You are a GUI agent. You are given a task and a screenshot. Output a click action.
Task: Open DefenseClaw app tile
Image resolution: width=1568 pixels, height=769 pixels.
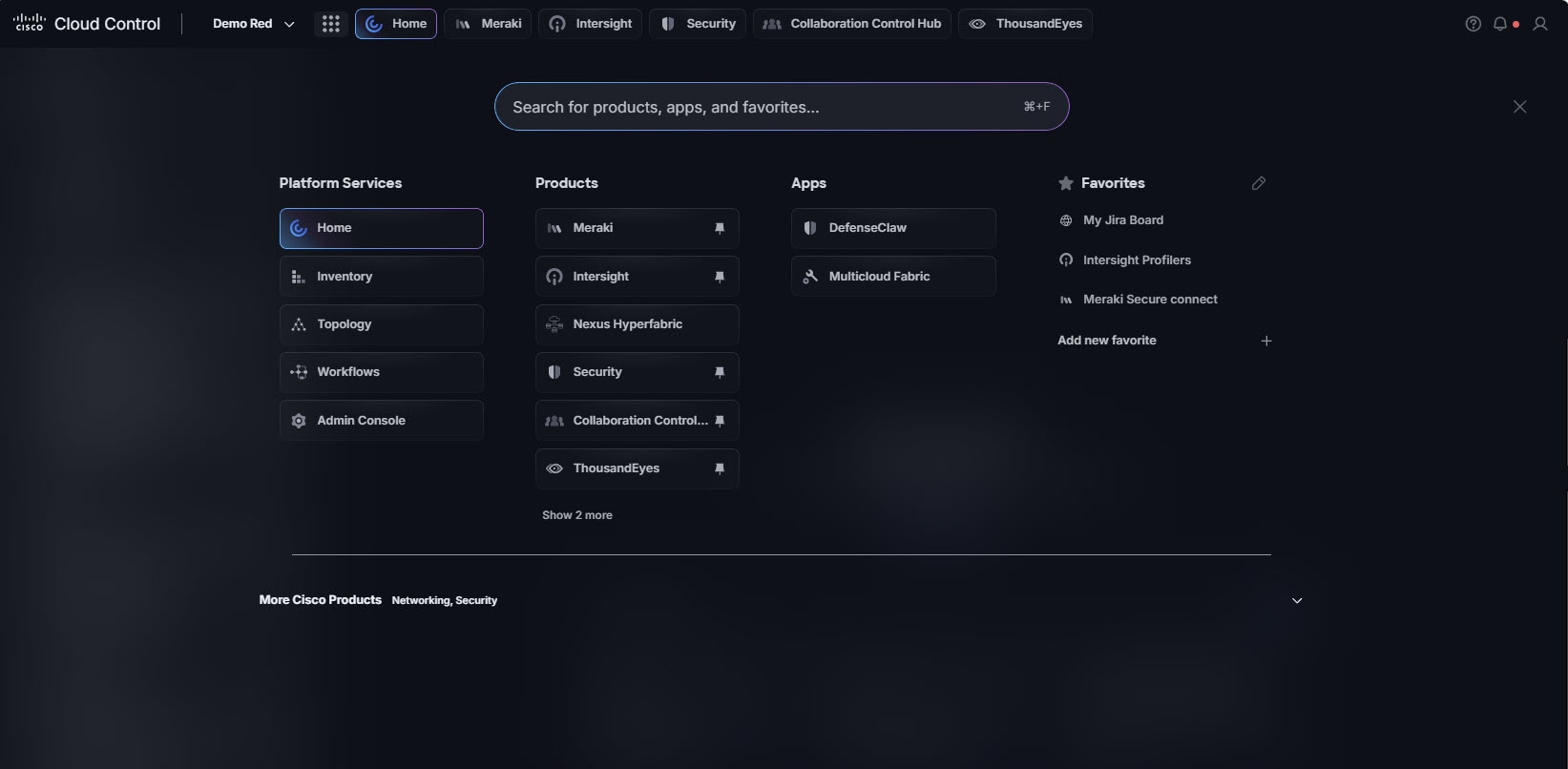[x=893, y=228]
